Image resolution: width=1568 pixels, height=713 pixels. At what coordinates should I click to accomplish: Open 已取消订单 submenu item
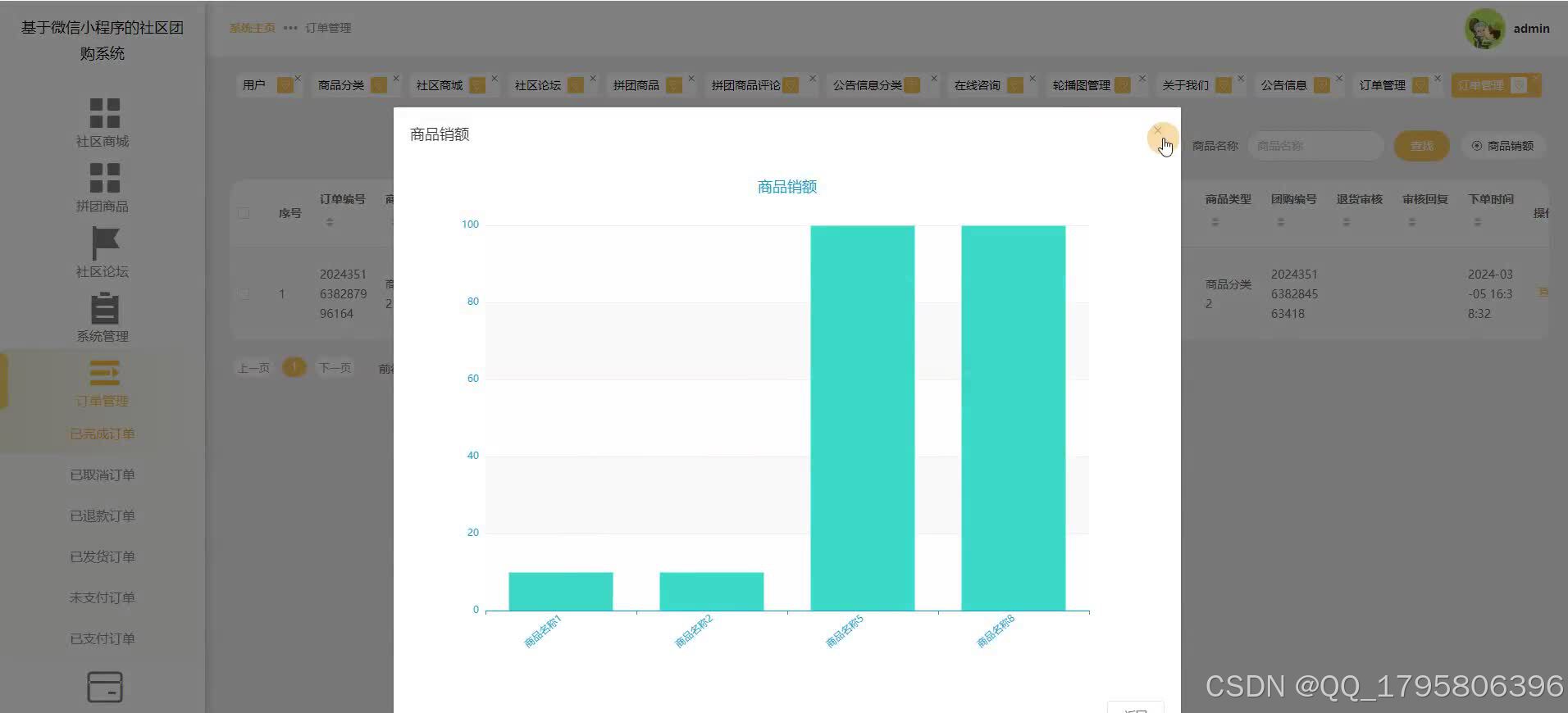(103, 475)
